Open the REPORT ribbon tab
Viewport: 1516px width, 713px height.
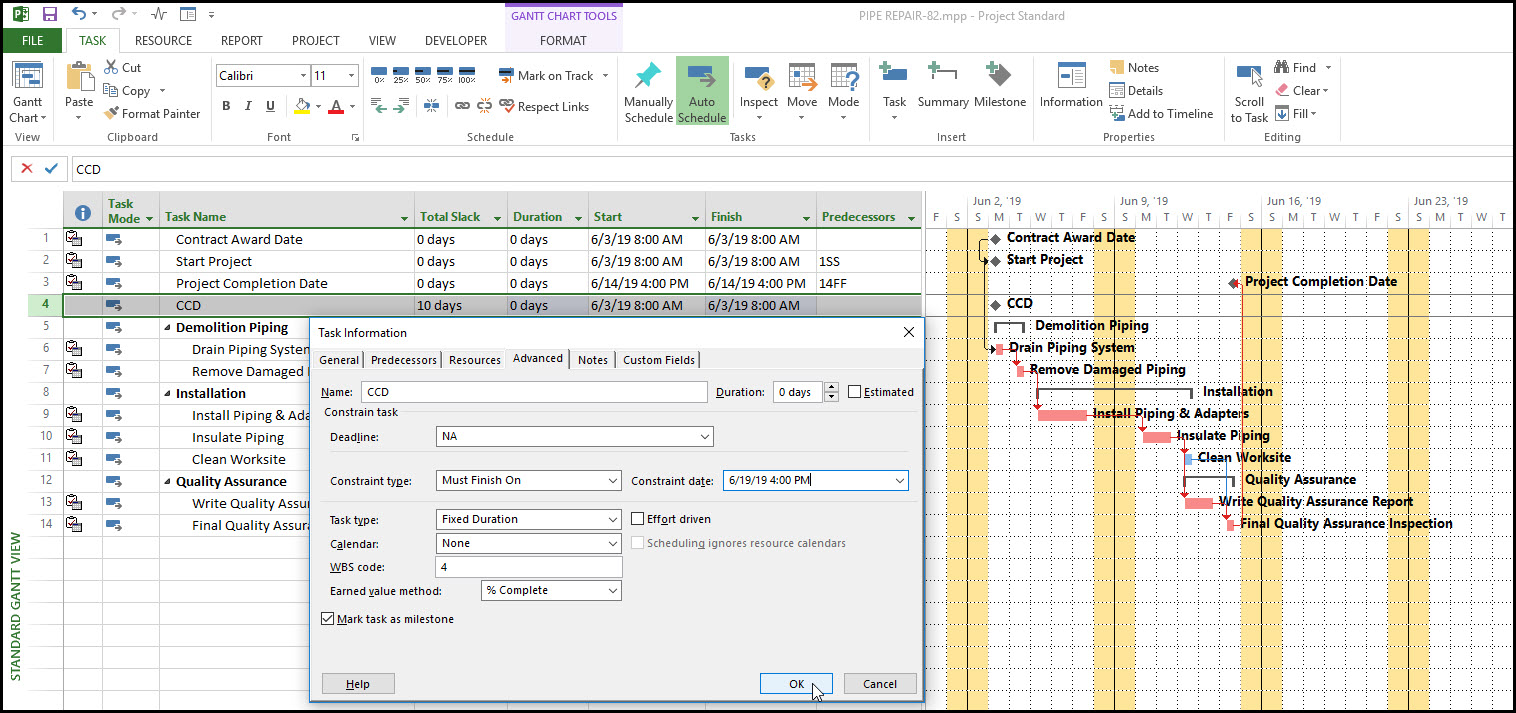point(241,41)
